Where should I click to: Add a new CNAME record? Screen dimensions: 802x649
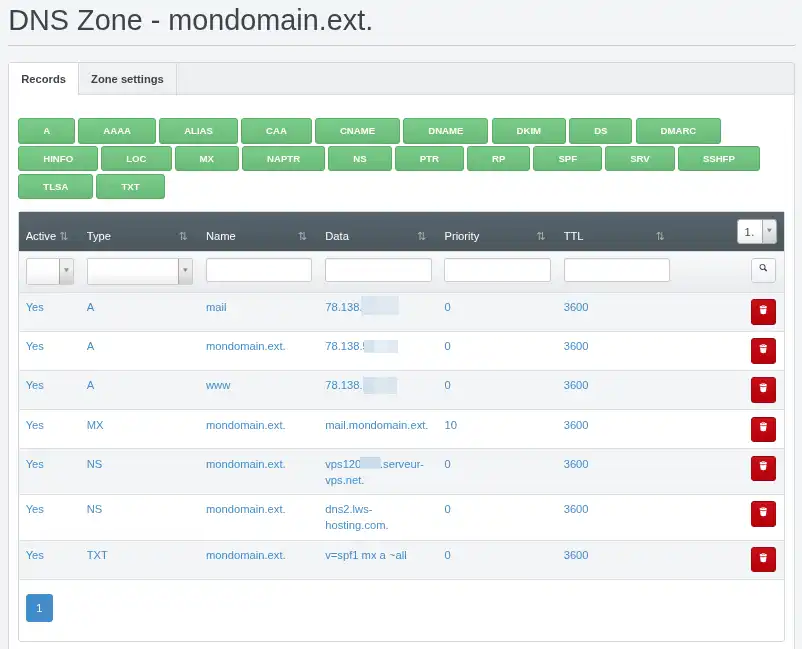358,131
